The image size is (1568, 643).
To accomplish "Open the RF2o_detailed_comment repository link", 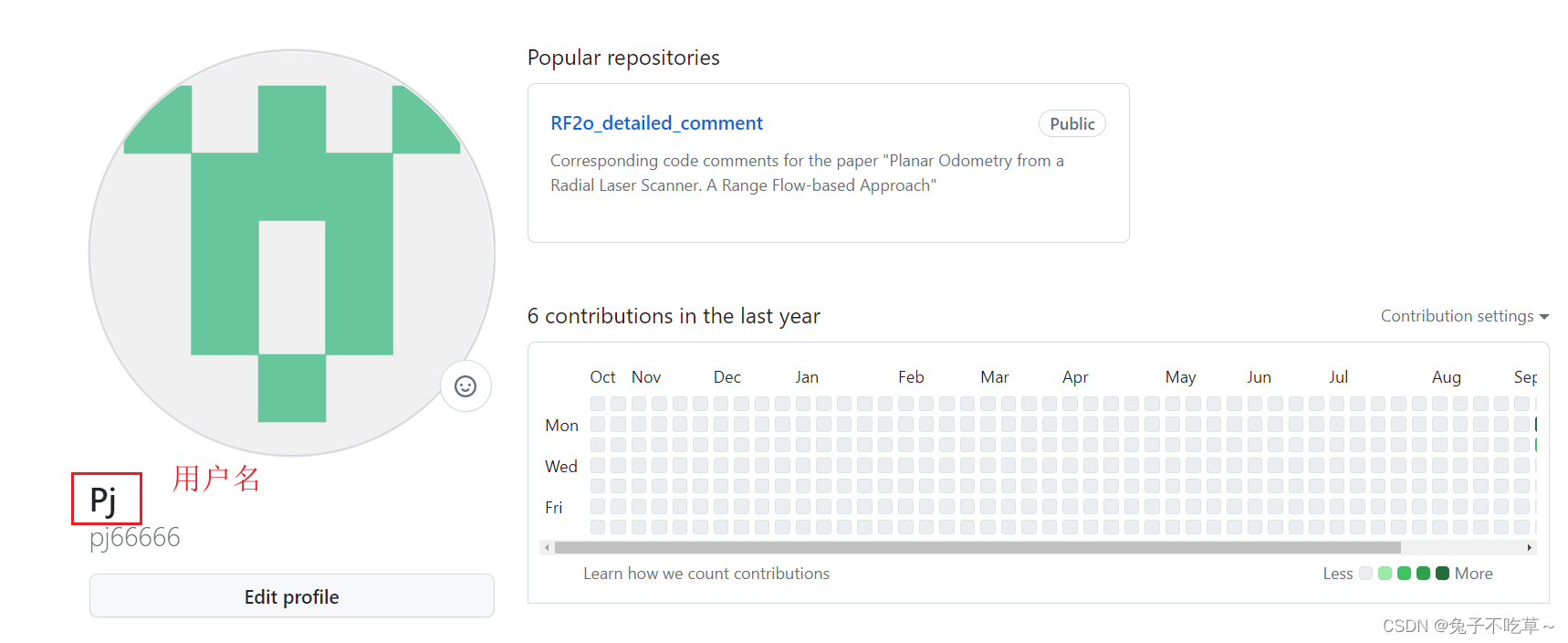I will 656,123.
